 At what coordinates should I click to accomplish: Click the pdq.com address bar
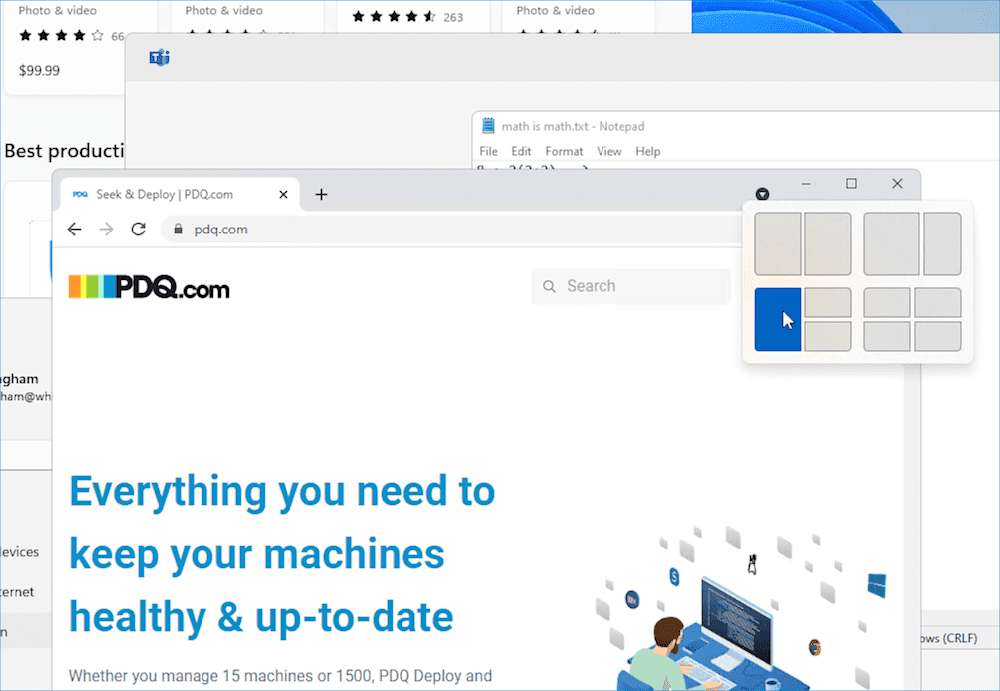click(450, 229)
